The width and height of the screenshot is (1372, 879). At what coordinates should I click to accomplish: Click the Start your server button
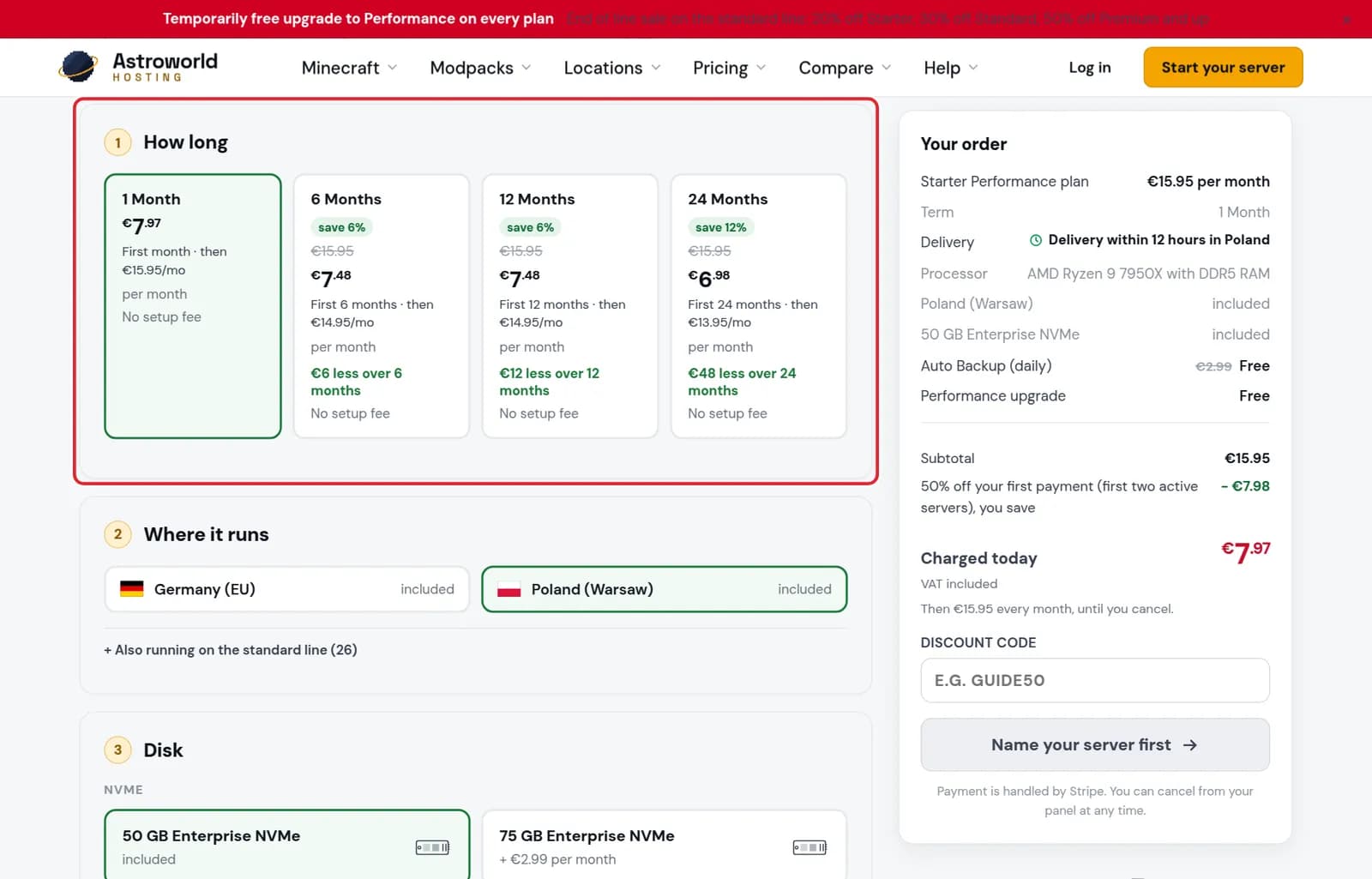(x=1223, y=67)
